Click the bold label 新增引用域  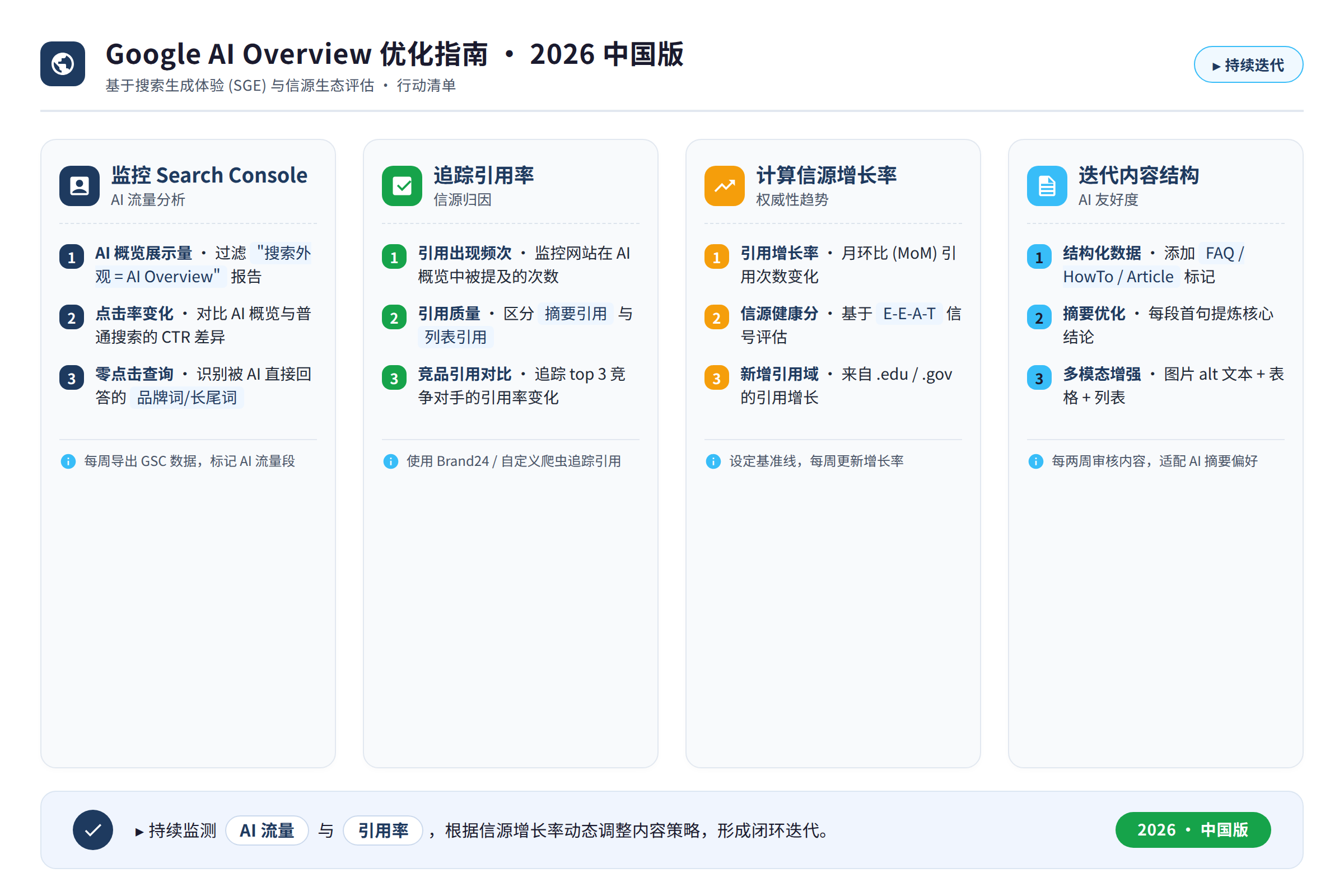pyautogui.click(x=780, y=374)
